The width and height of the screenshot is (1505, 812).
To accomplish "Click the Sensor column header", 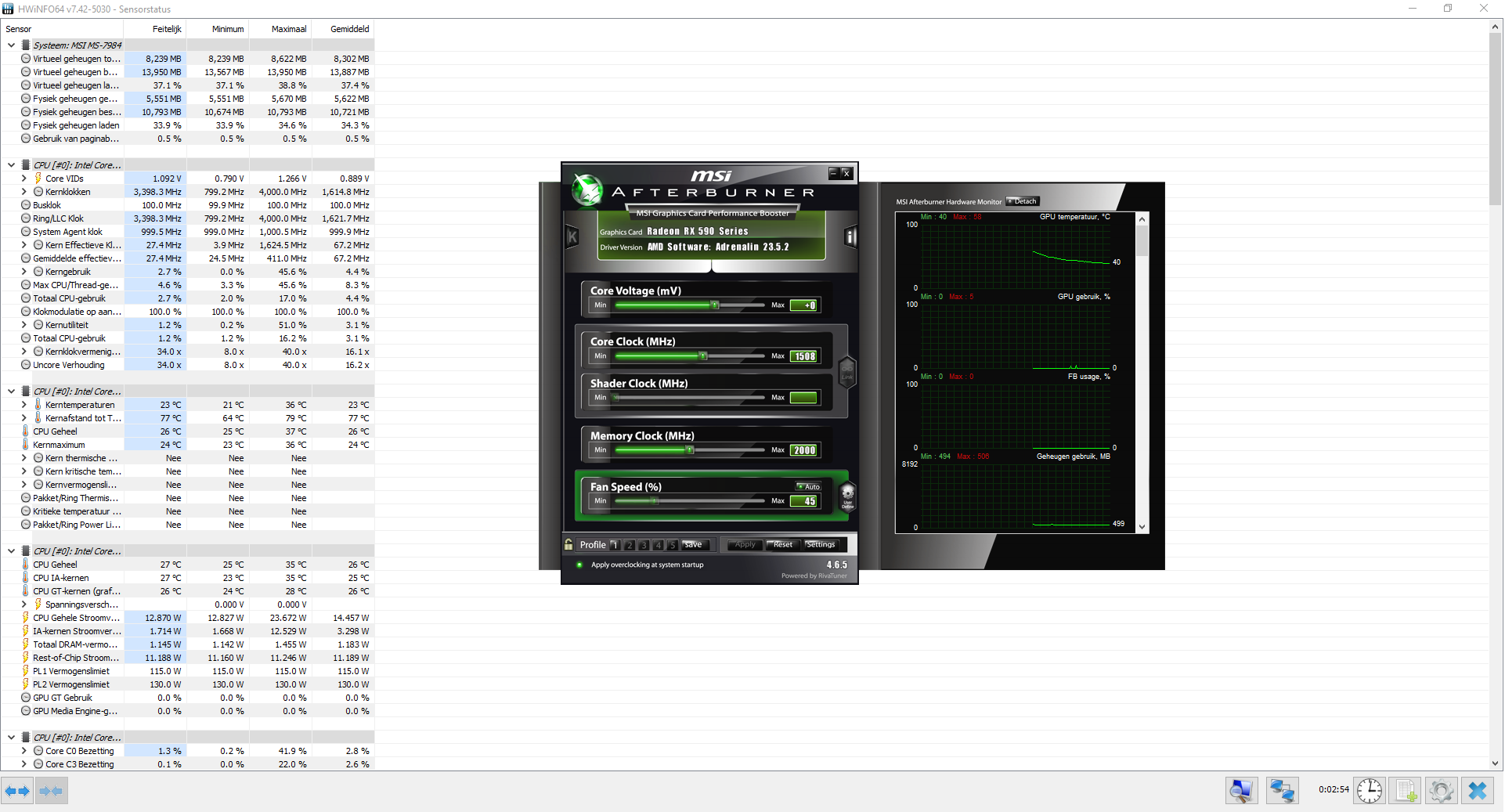I will pyautogui.click(x=63, y=29).
